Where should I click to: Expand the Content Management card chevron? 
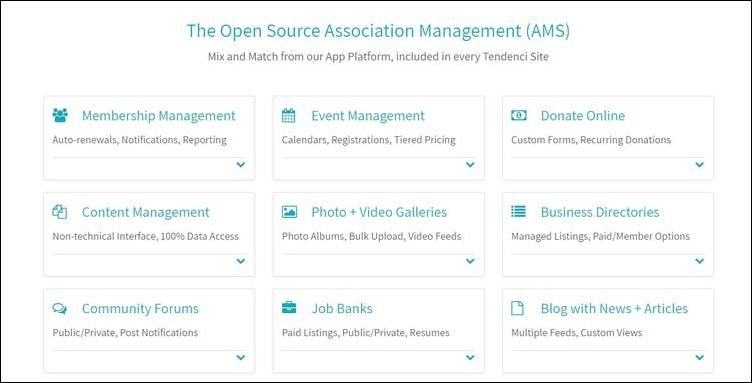pyautogui.click(x=241, y=261)
